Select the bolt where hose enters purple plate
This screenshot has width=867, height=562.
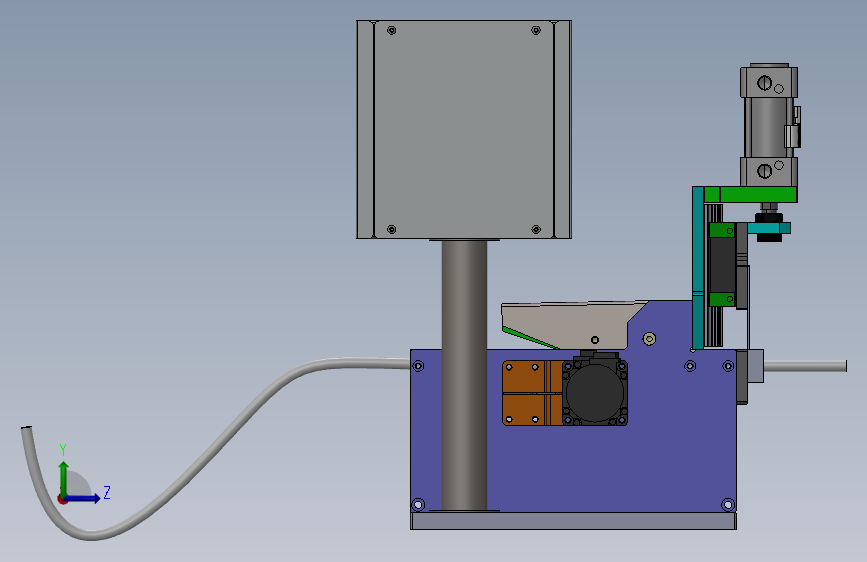tap(419, 366)
